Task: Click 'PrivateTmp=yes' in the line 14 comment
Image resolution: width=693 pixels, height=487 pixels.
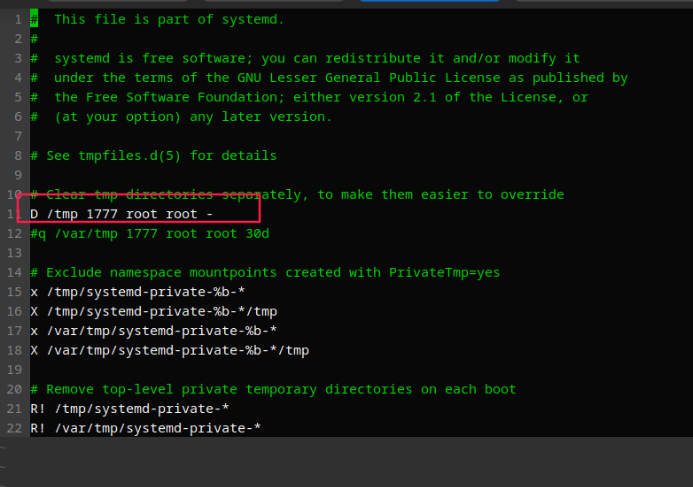Action: (445, 272)
